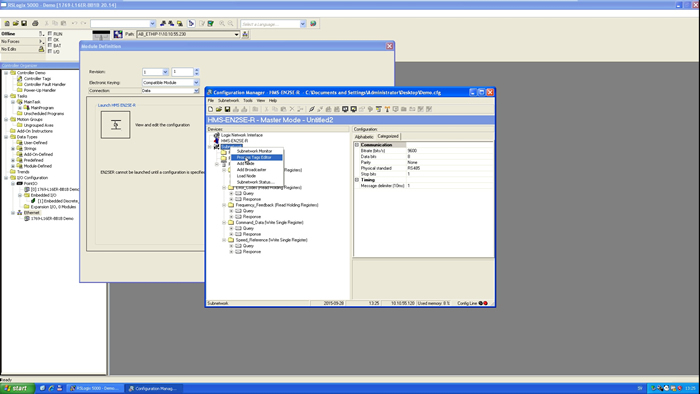Click New icon in RSLogix main toolbar
700x394 pixels.
7,23
